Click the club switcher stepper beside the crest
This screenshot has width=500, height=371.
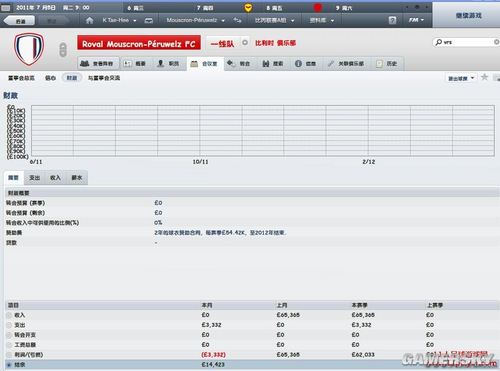[x=63, y=50]
